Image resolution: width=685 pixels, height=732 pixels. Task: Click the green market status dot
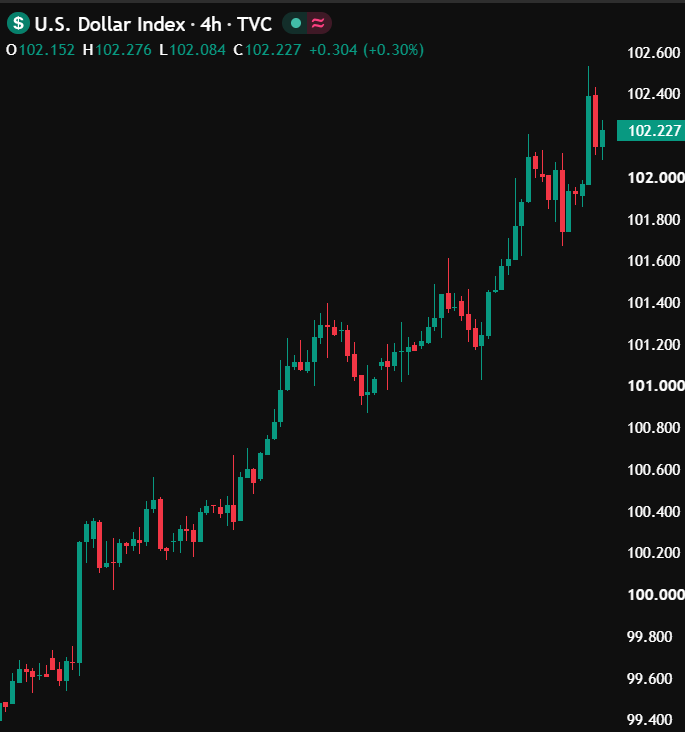point(296,23)
